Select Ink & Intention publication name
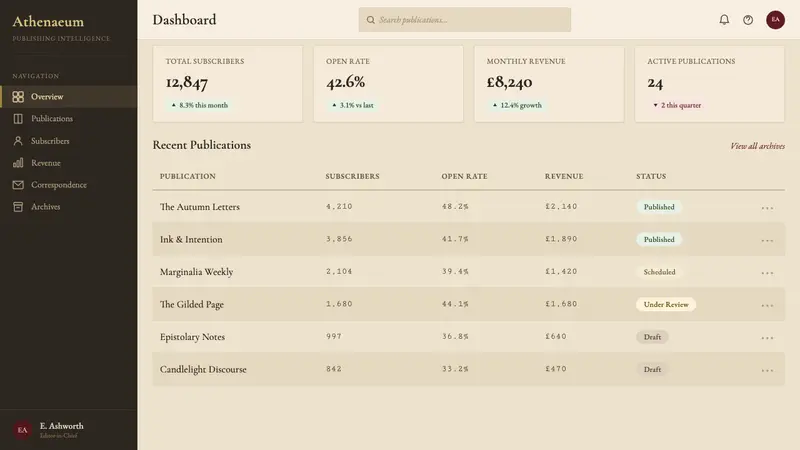Screen dimensions: 800x450 coord(191,239)
